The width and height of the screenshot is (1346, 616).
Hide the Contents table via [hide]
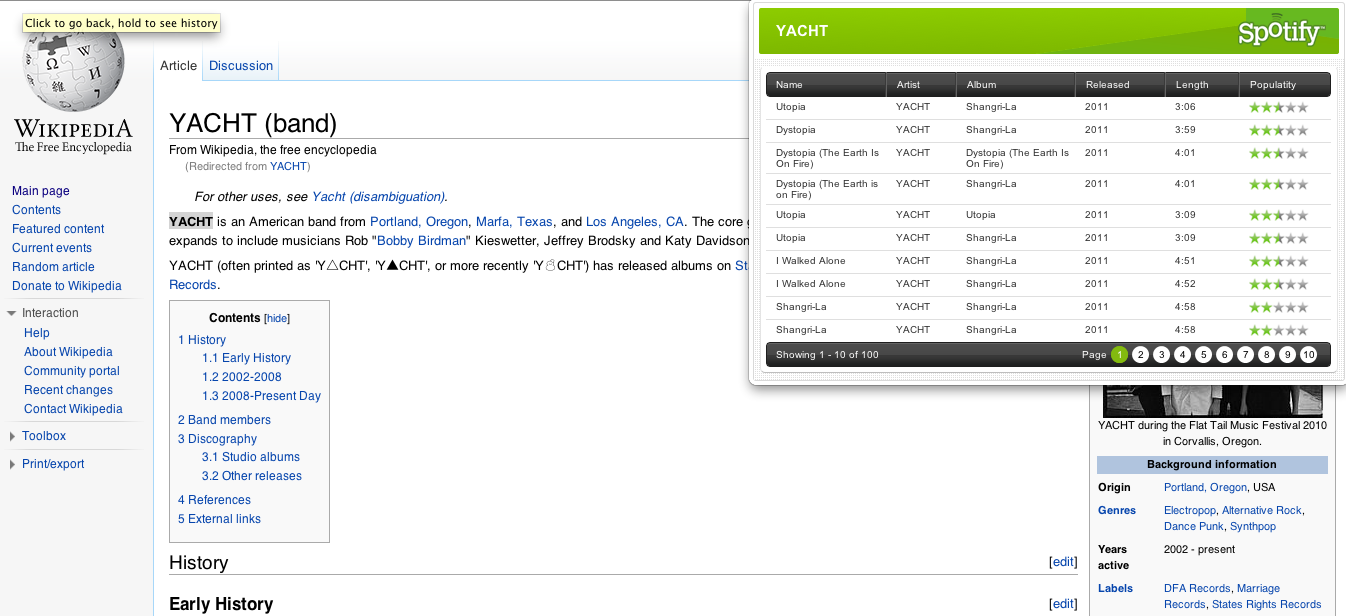[x=277, y=318]
